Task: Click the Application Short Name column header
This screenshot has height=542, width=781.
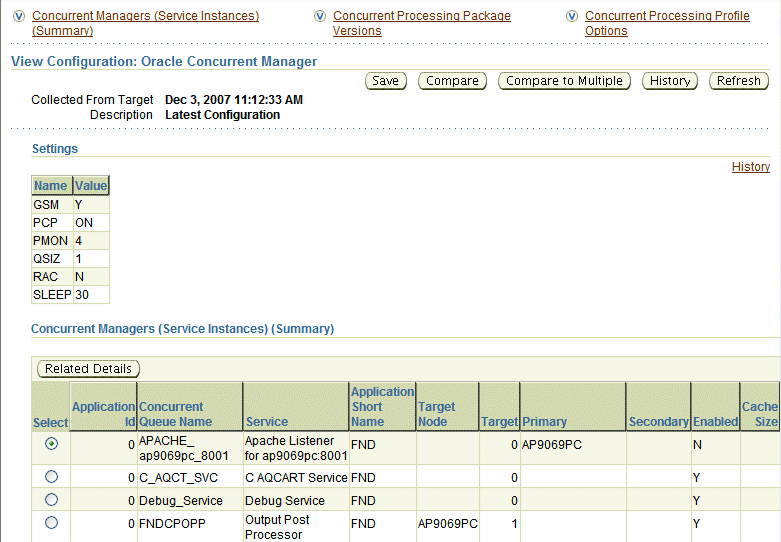Action: tap(383, 406)
